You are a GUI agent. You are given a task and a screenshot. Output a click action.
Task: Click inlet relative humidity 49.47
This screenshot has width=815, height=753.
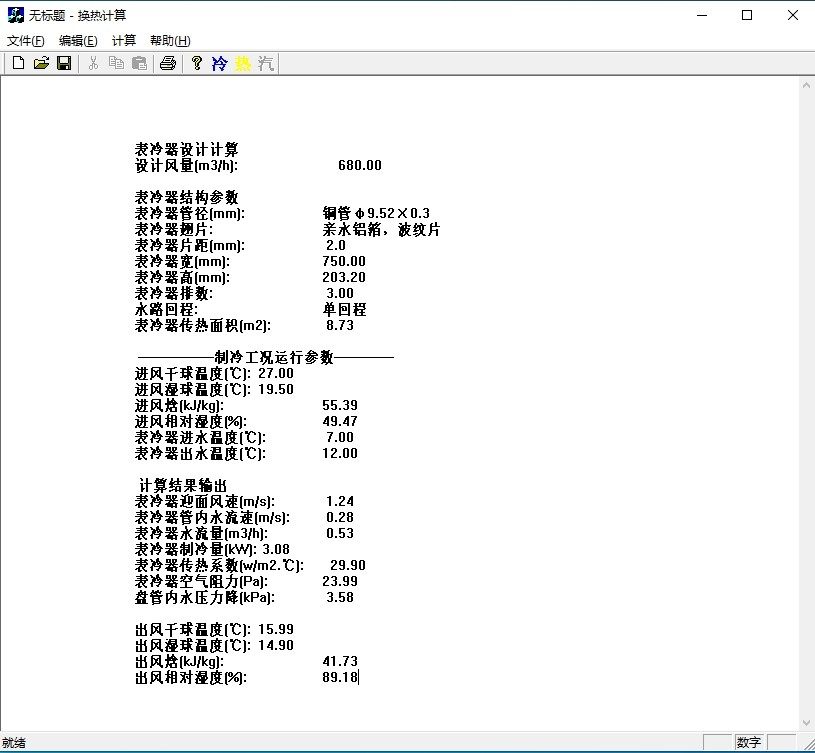[340, 421]
